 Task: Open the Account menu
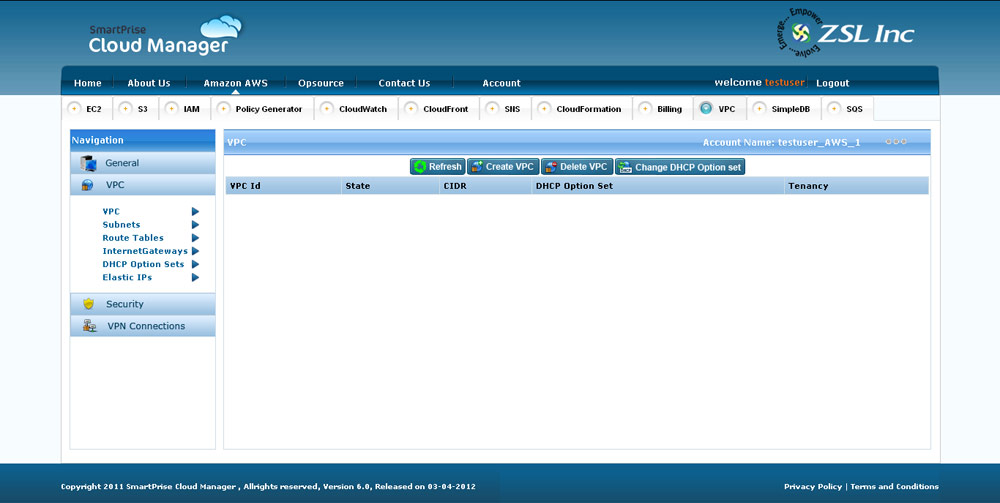tap(501, 83)
